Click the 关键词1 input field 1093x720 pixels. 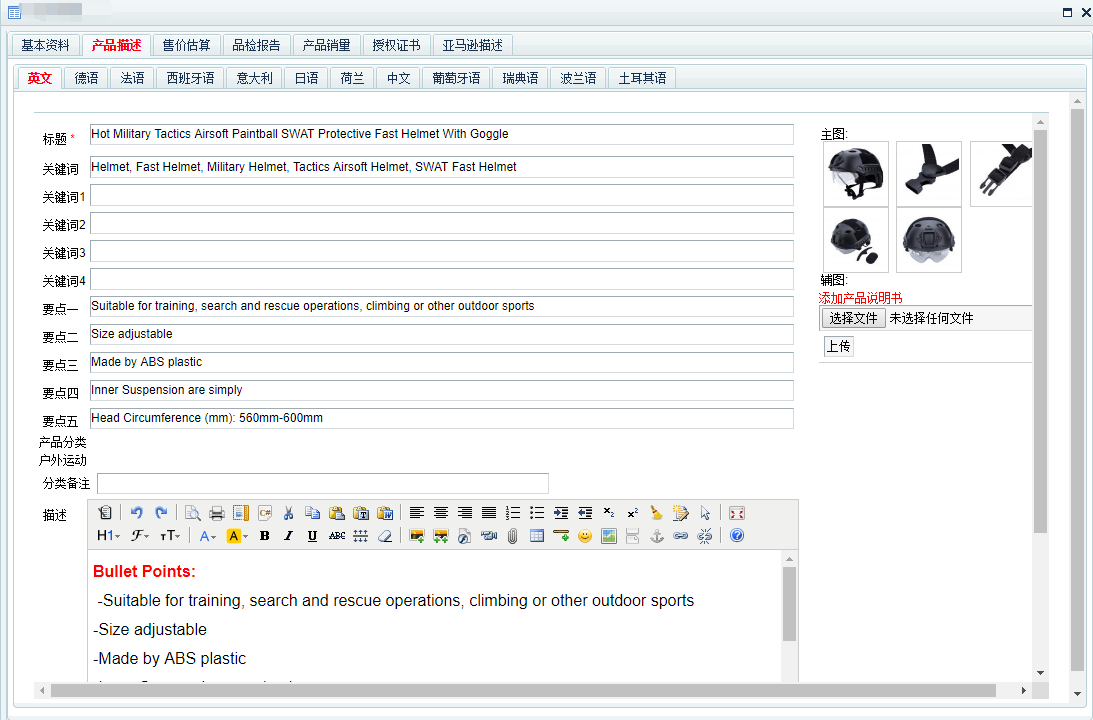coord(442,195)
